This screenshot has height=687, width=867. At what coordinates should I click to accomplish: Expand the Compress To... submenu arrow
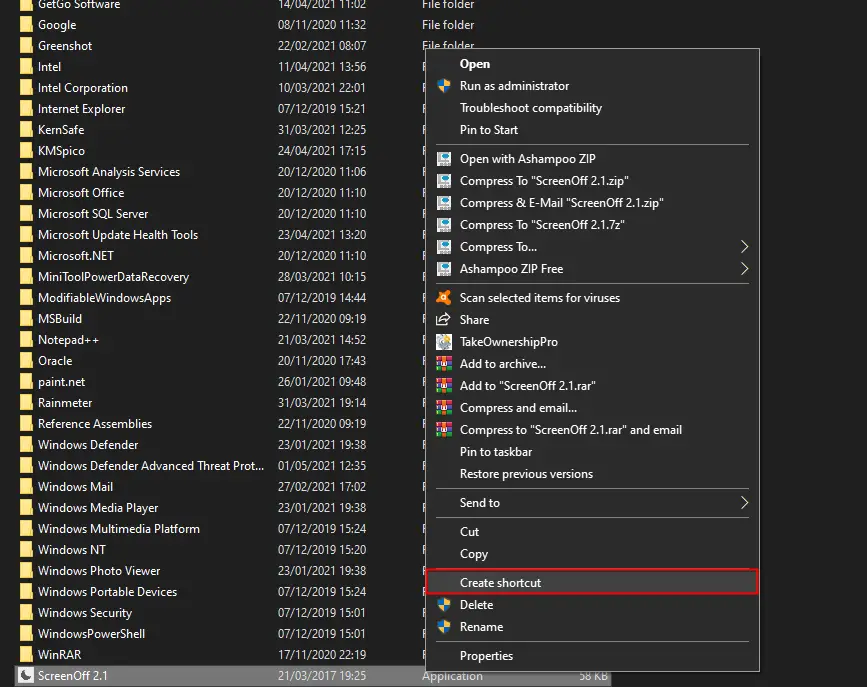(744, 247)
